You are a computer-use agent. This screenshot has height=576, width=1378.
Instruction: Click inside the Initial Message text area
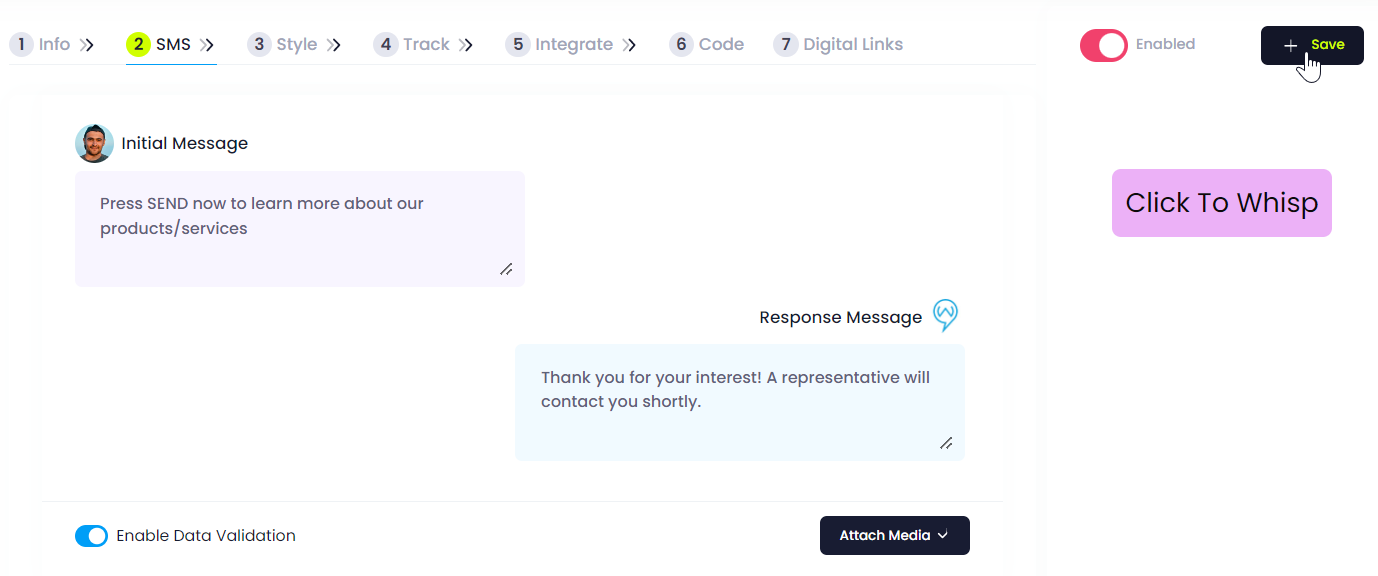pyautogui.click(x=300, y=229)
